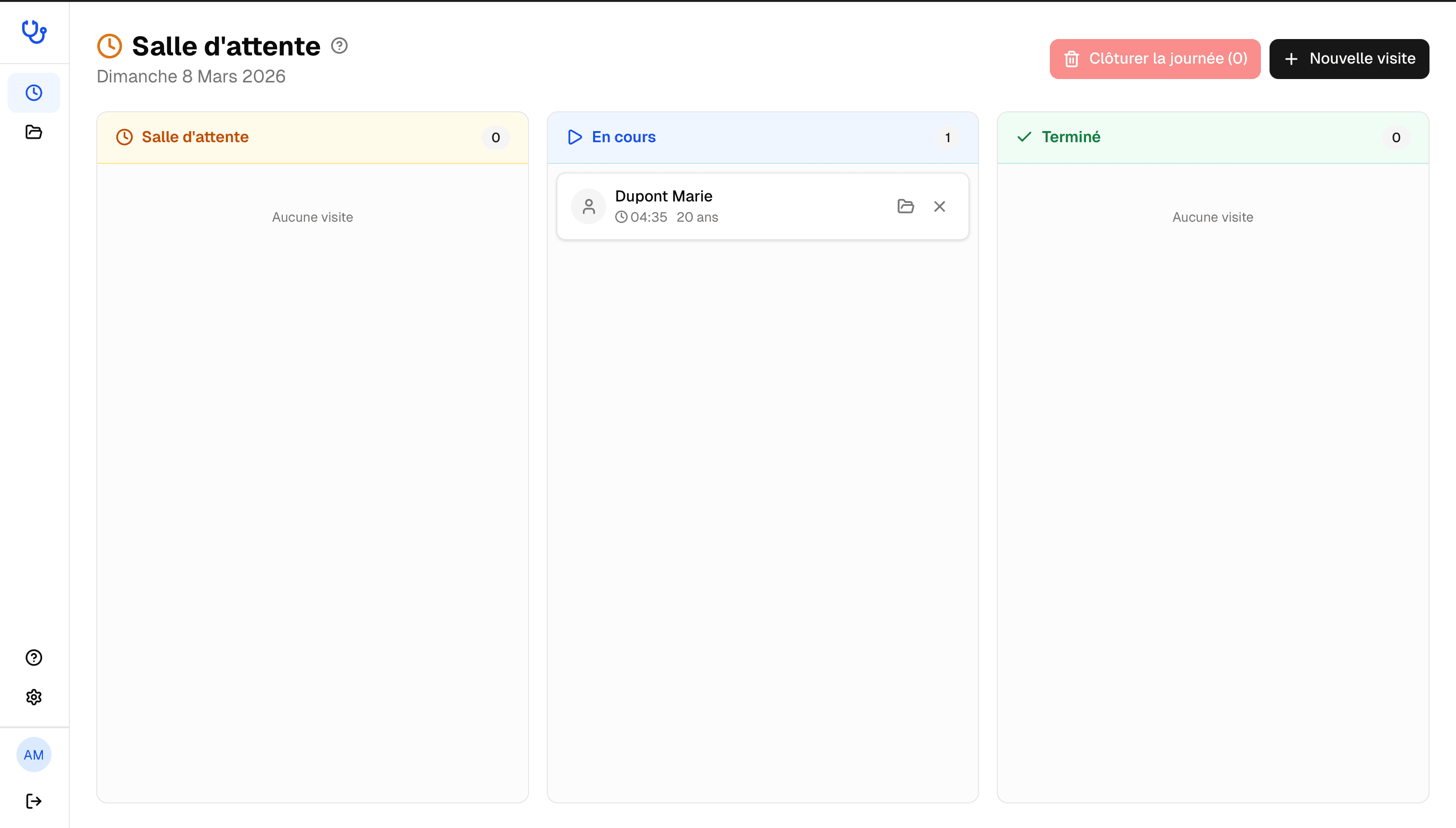Open the waiting room clock sidebar icon
Image resolution: width=1456 pixels, height=828 pixels.
pyautogui.click(x=34, y=93)
